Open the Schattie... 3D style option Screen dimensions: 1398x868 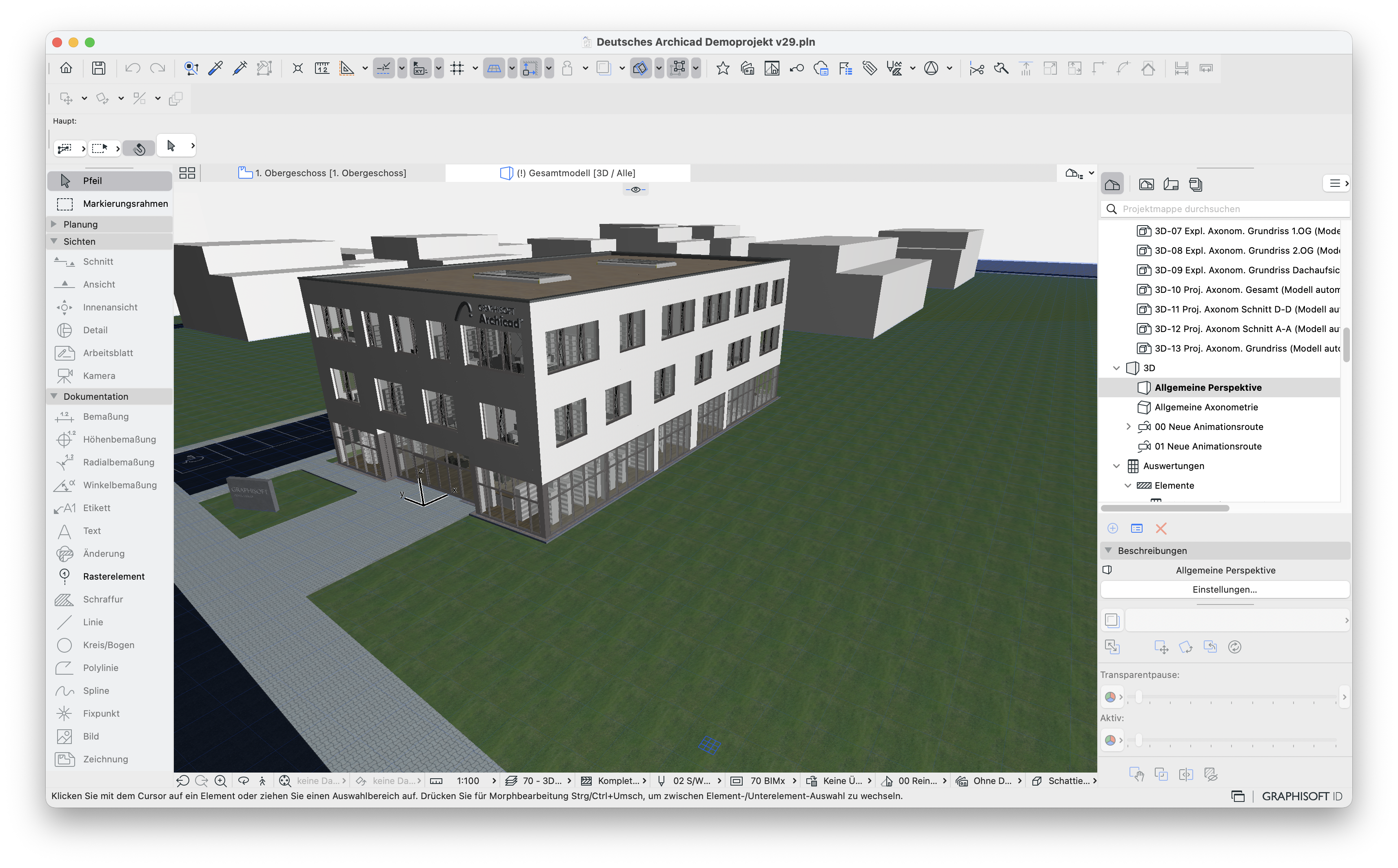(1065, 781)
